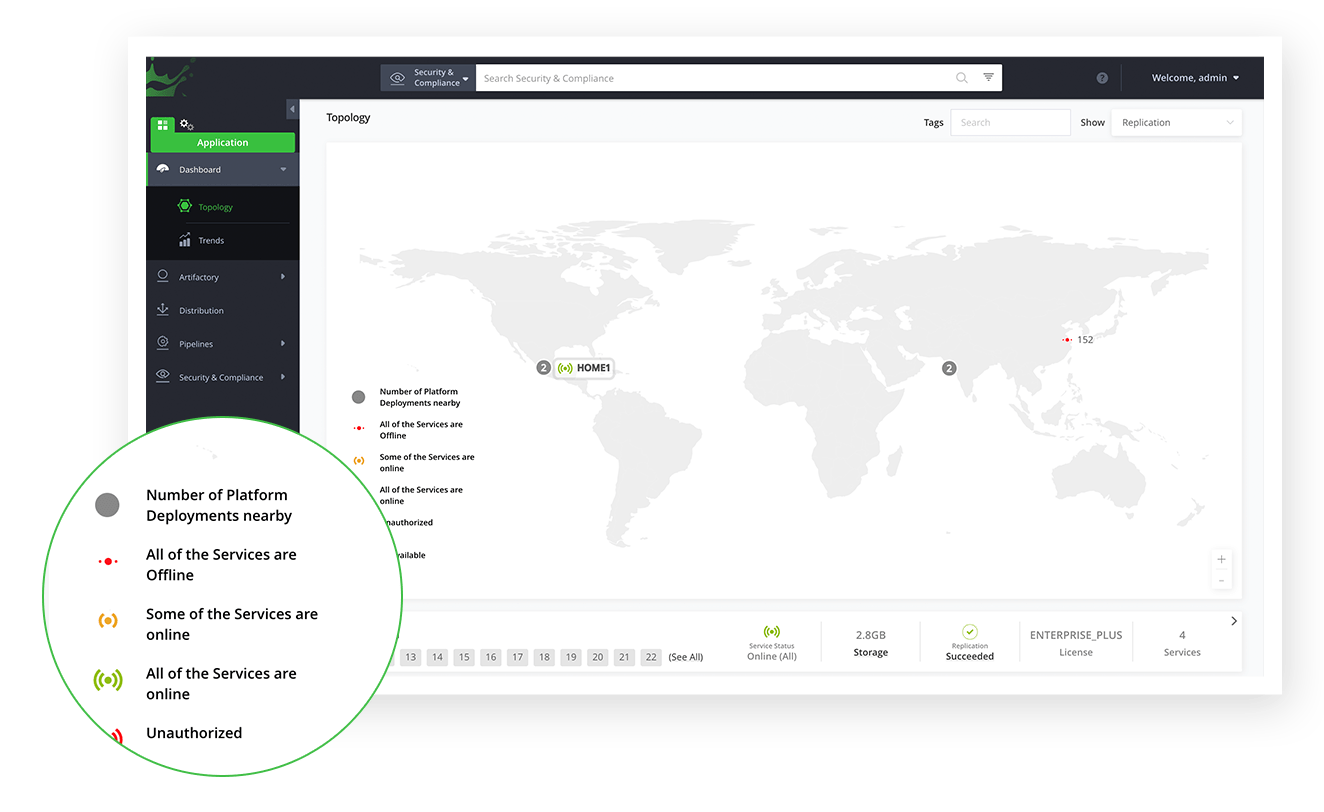Click the Distribution download icon
The width and height of the screenshot is (1324, 812).
pos(163,310)
